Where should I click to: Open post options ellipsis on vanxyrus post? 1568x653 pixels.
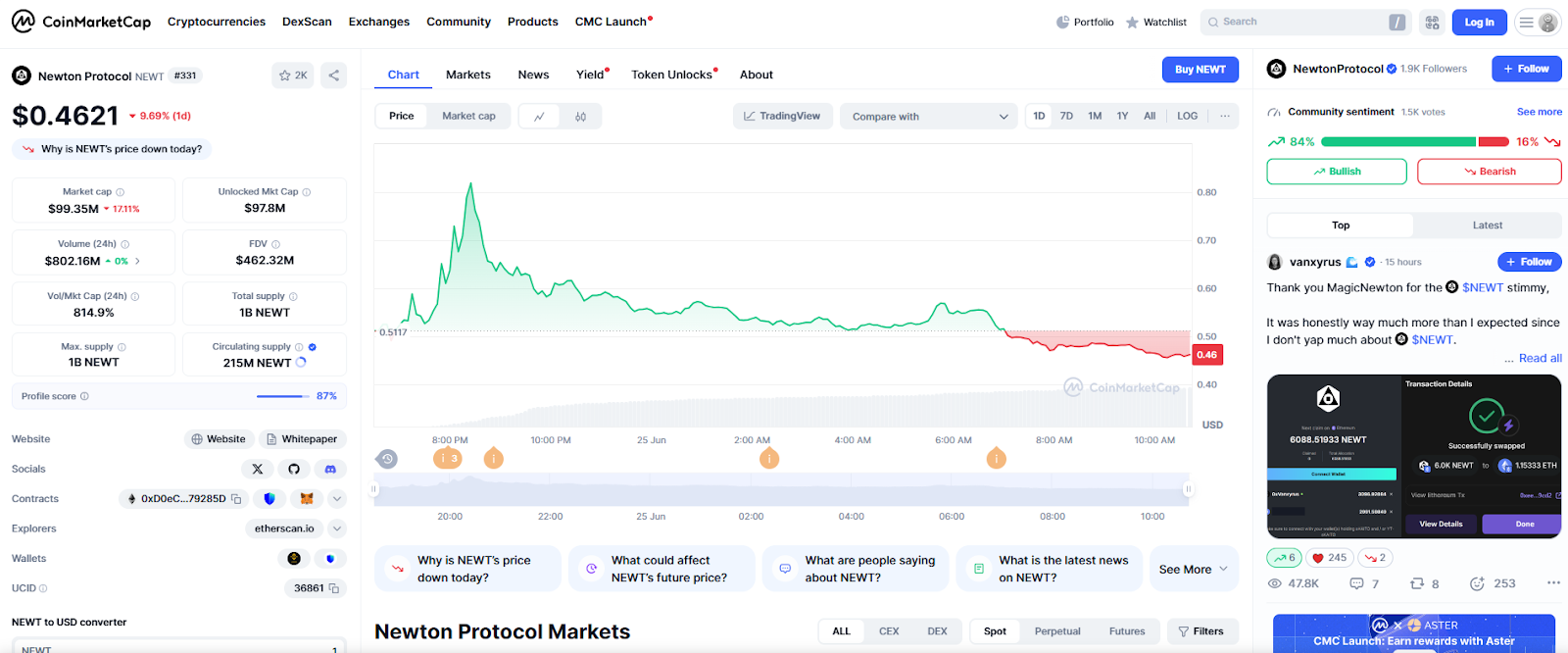point(1553,583)
